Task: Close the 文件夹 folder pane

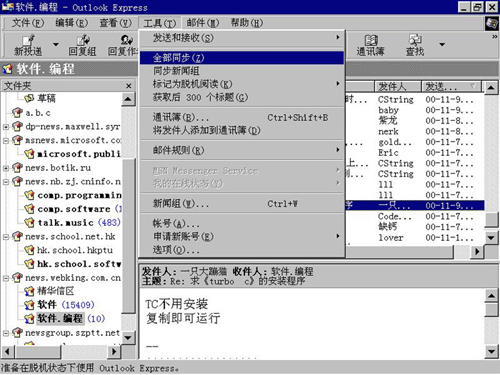Action: [129, 86]
